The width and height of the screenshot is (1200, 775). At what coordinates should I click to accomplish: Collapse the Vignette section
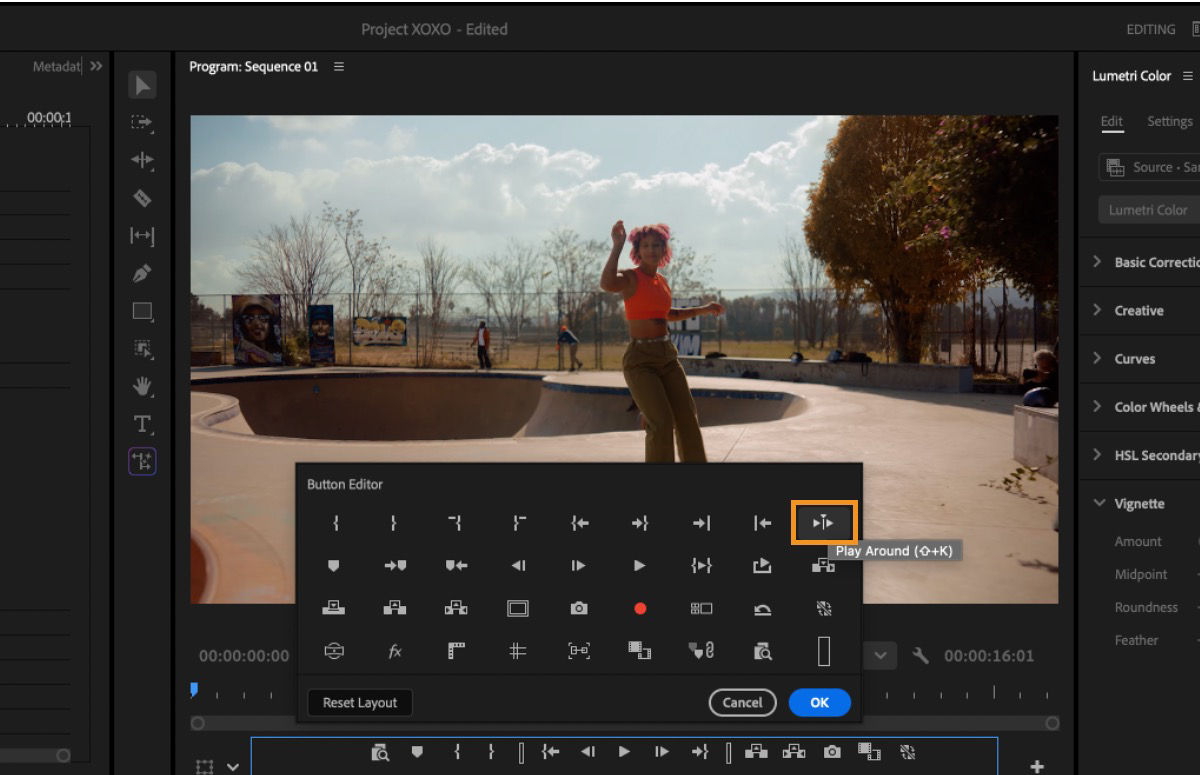tap(1139, 504)
